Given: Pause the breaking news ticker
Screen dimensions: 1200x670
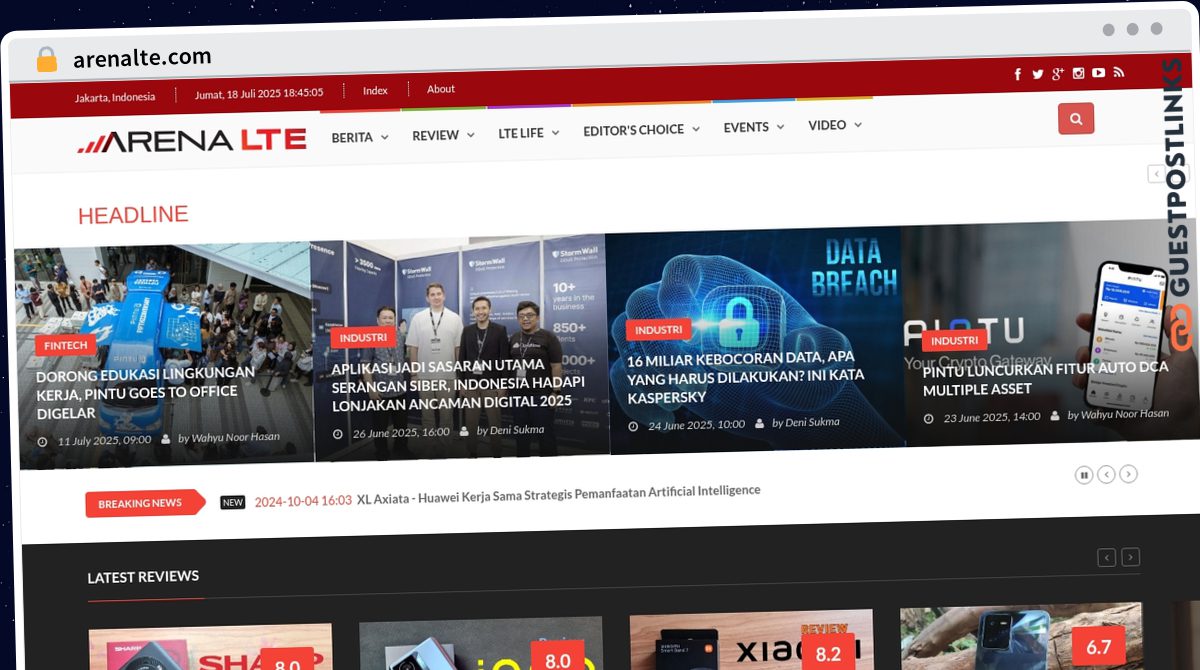Looking at the screenshot, I should click(1083, 475).
